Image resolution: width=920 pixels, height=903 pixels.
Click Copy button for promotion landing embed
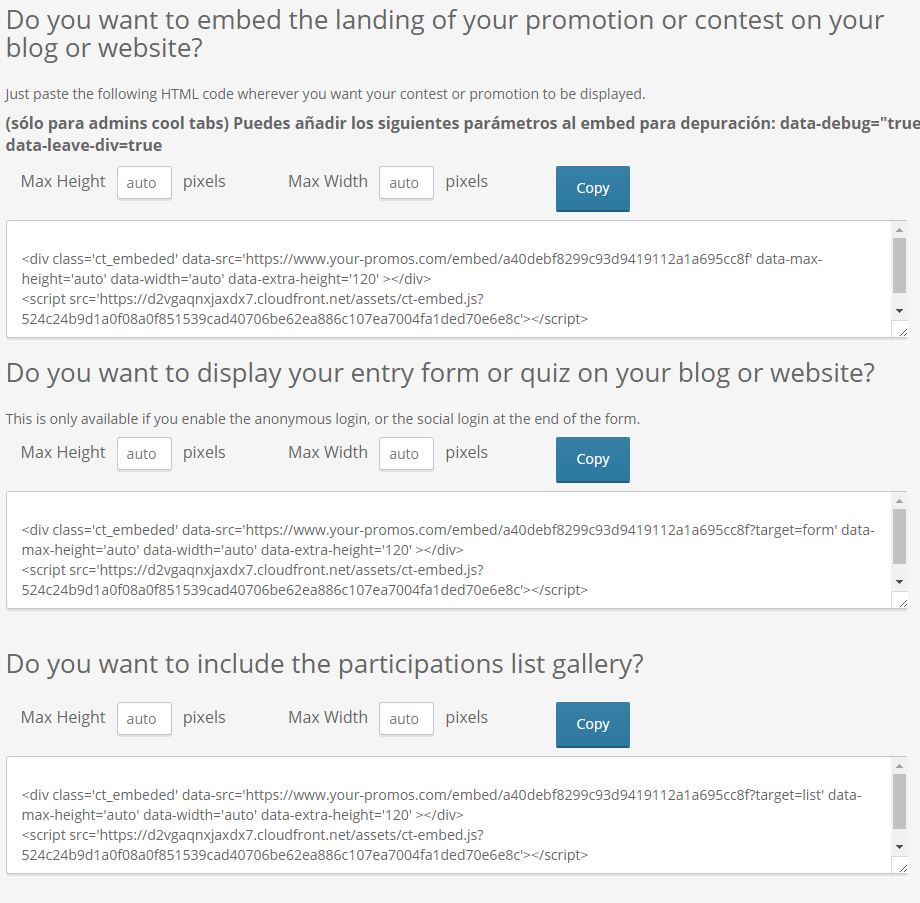(593, 188)
